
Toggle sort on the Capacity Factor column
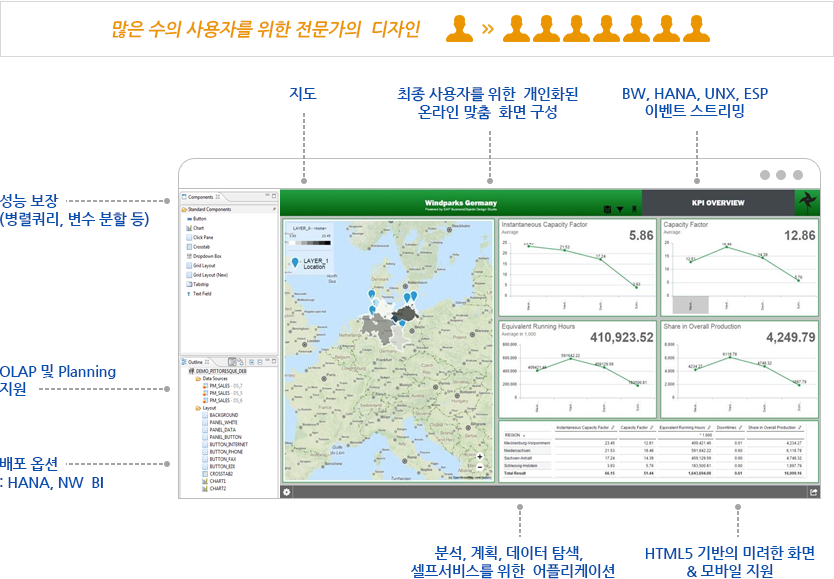tap(649, 428)
